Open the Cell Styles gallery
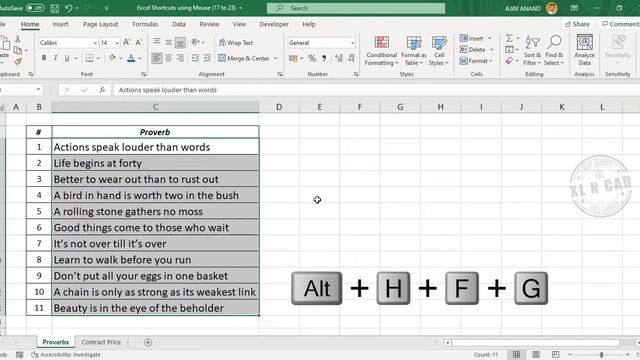Image resolution: width=640 pixels, height=360 pixels. coord(439,51)
